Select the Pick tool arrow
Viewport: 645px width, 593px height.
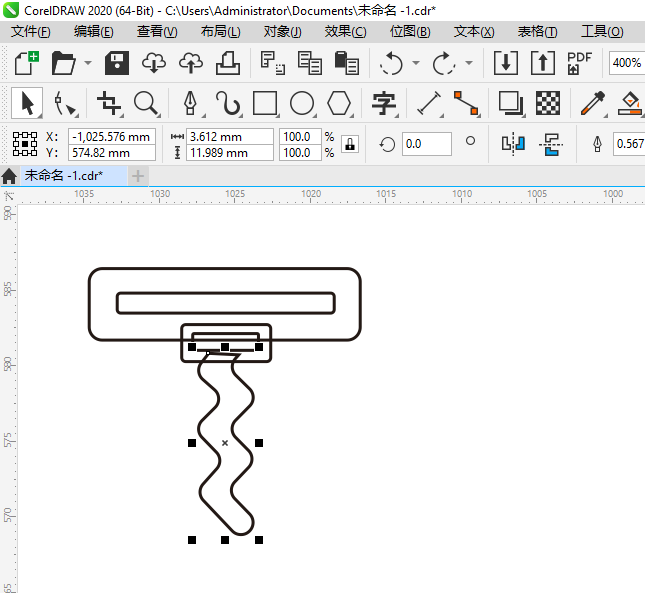tap(27, 103)
